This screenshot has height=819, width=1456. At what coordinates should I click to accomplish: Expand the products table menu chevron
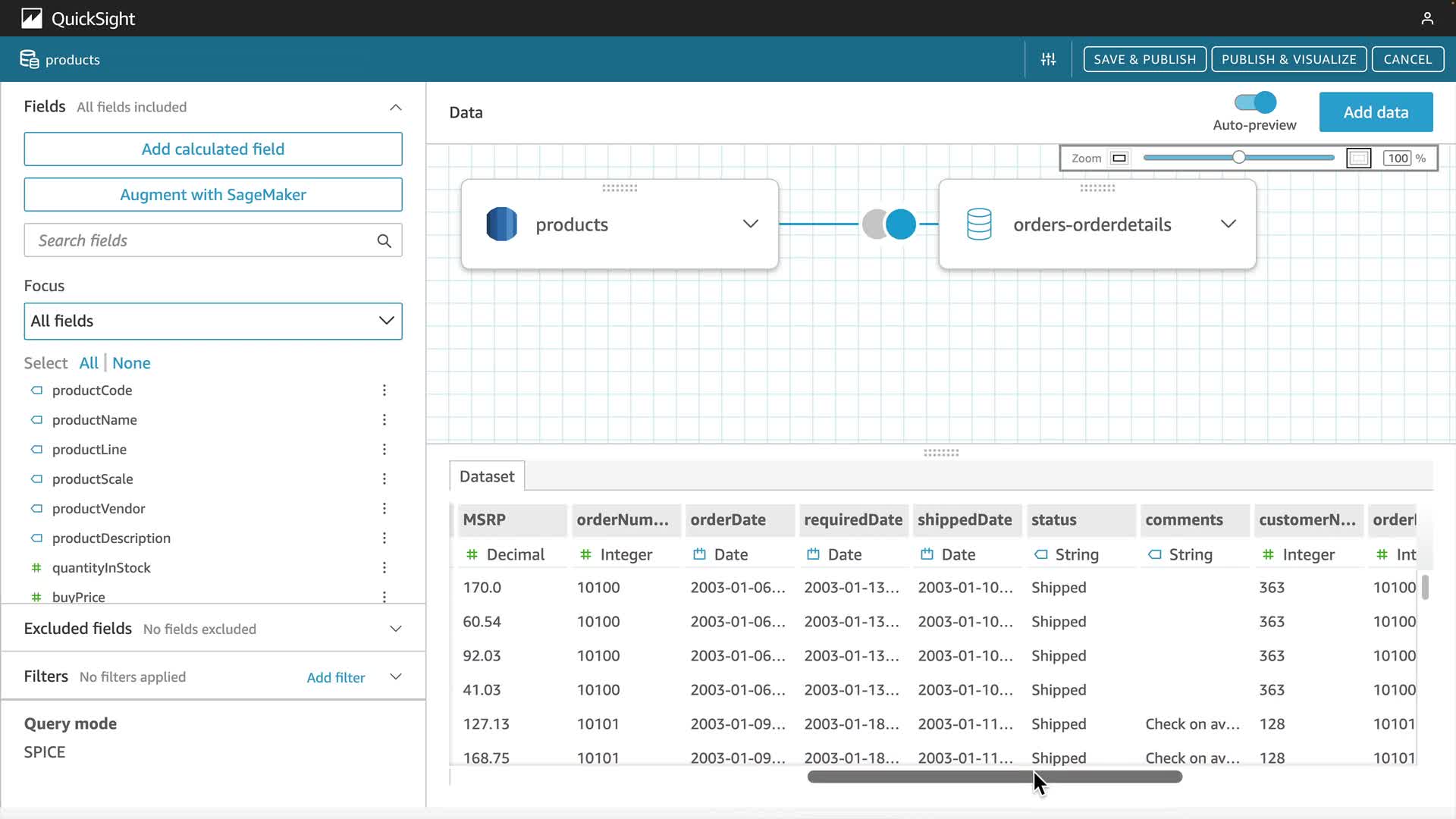pyautogui.click(x=750, y=224)
